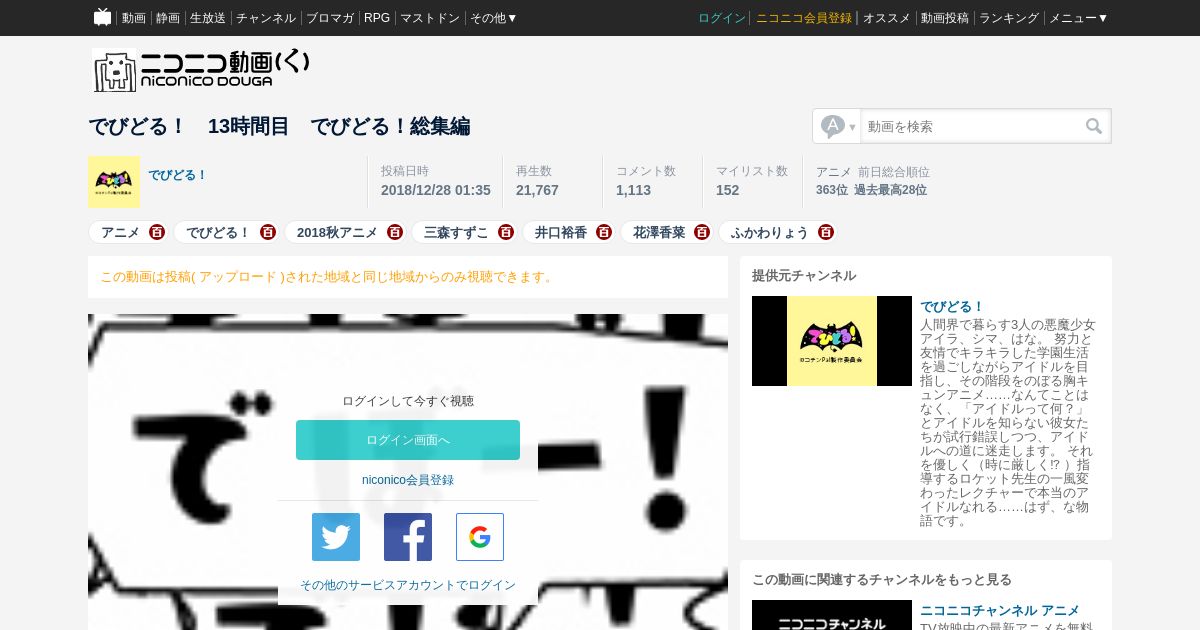Click the magnifier search icon
Image resolution: width=1200 pixels, height=630 pixels.
pyautogui.click(x=1094, y=126)
